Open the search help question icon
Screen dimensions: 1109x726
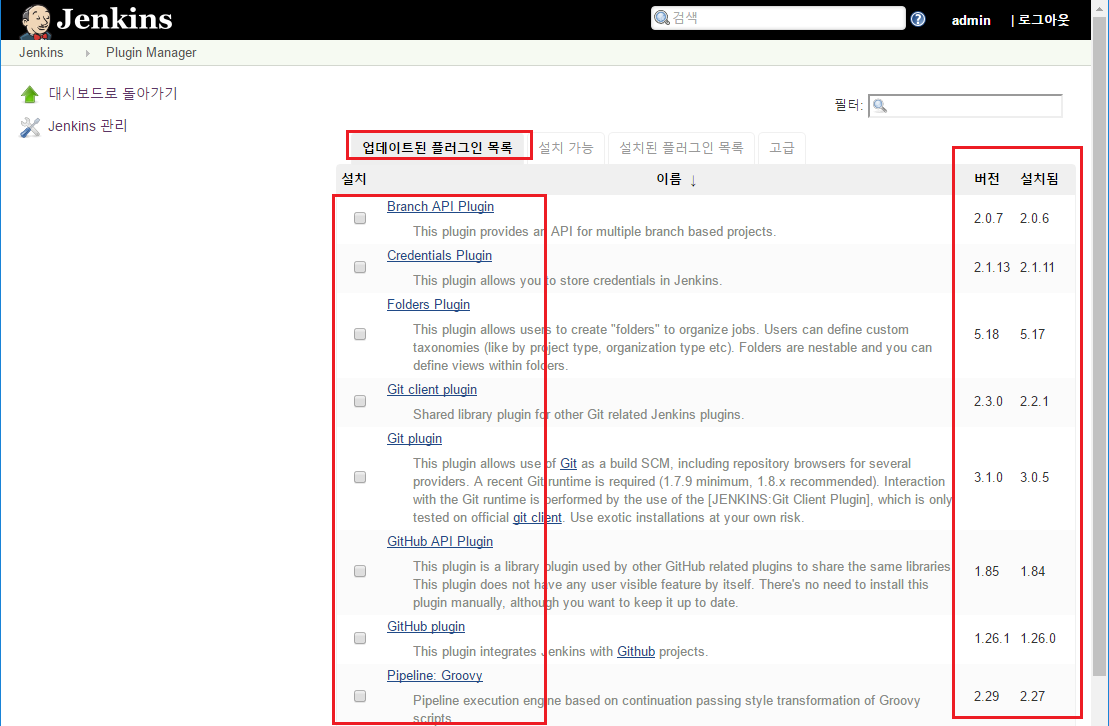[918, 19]
